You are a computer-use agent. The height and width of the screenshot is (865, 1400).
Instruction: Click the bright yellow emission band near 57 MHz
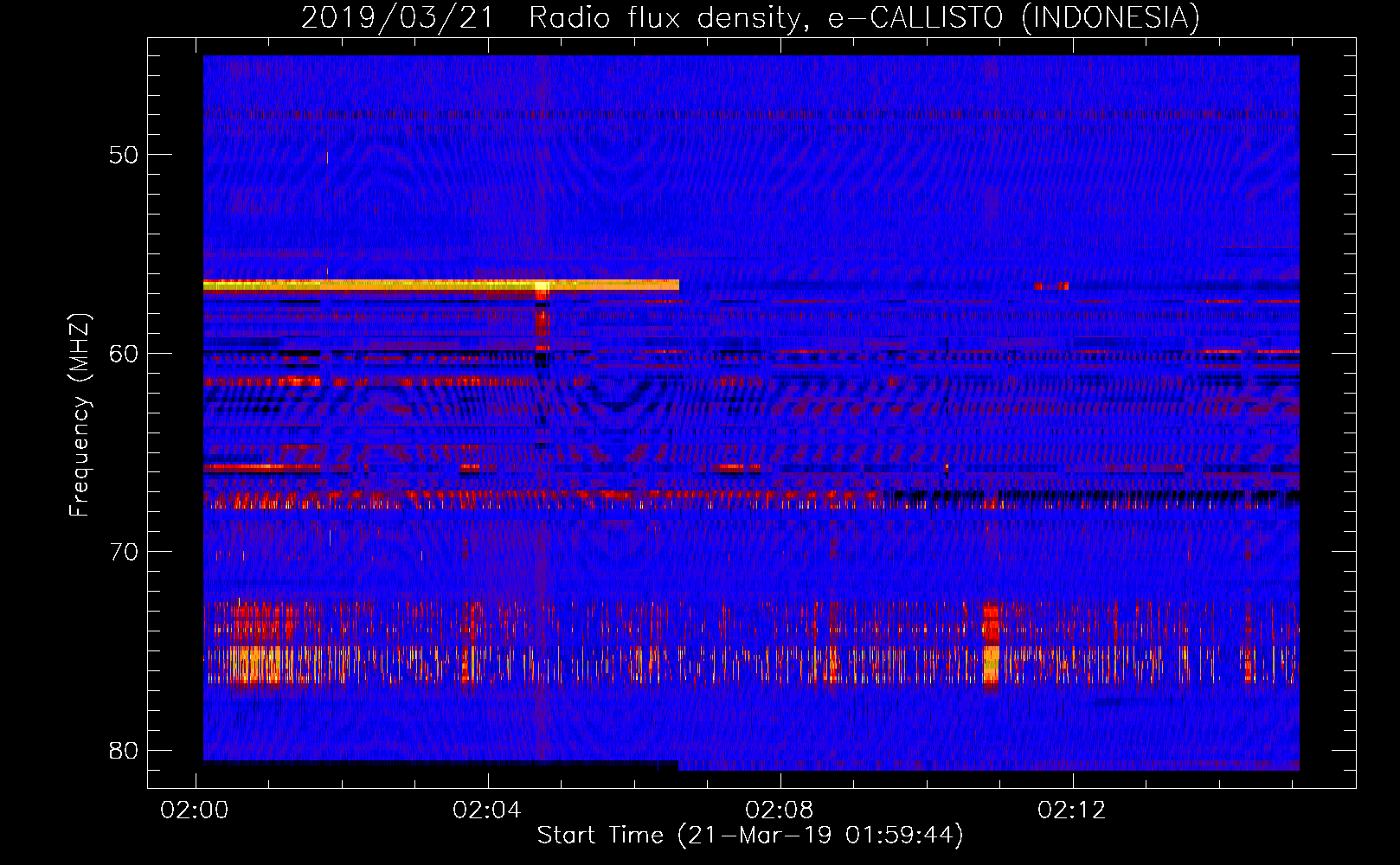[x=441, y=285]
